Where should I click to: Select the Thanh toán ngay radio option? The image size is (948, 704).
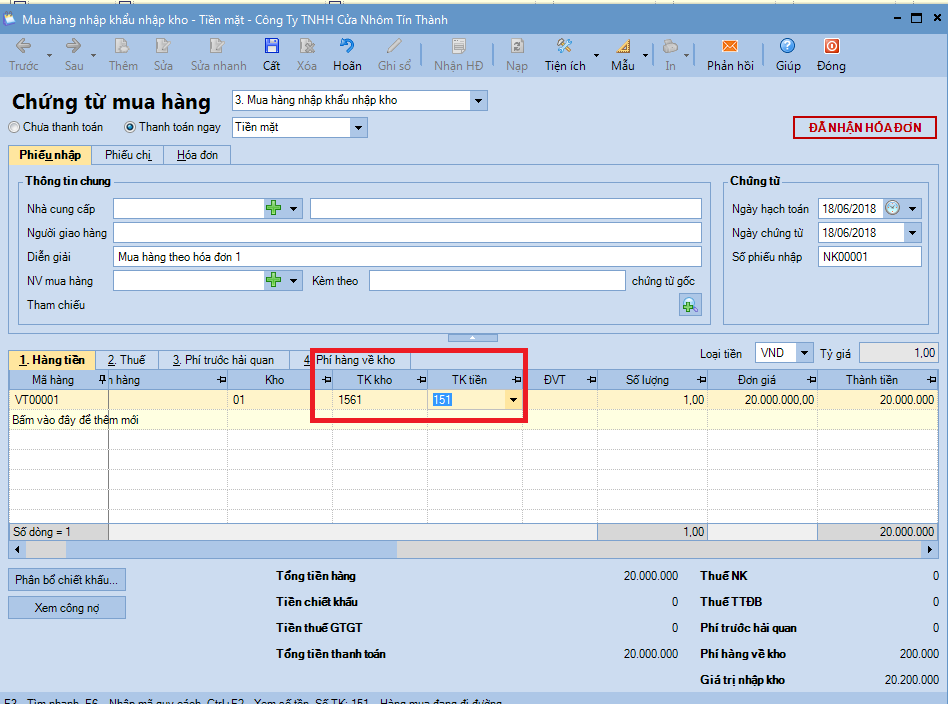[x=130, y=128]
